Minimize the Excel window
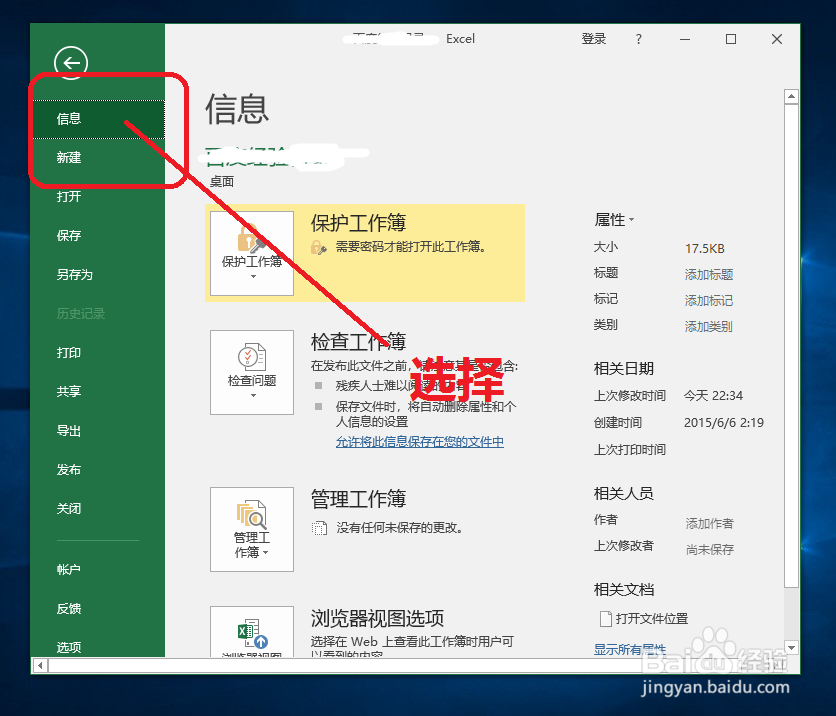The height and width of the screenshot is (716, 836). [x=685, y=39]
